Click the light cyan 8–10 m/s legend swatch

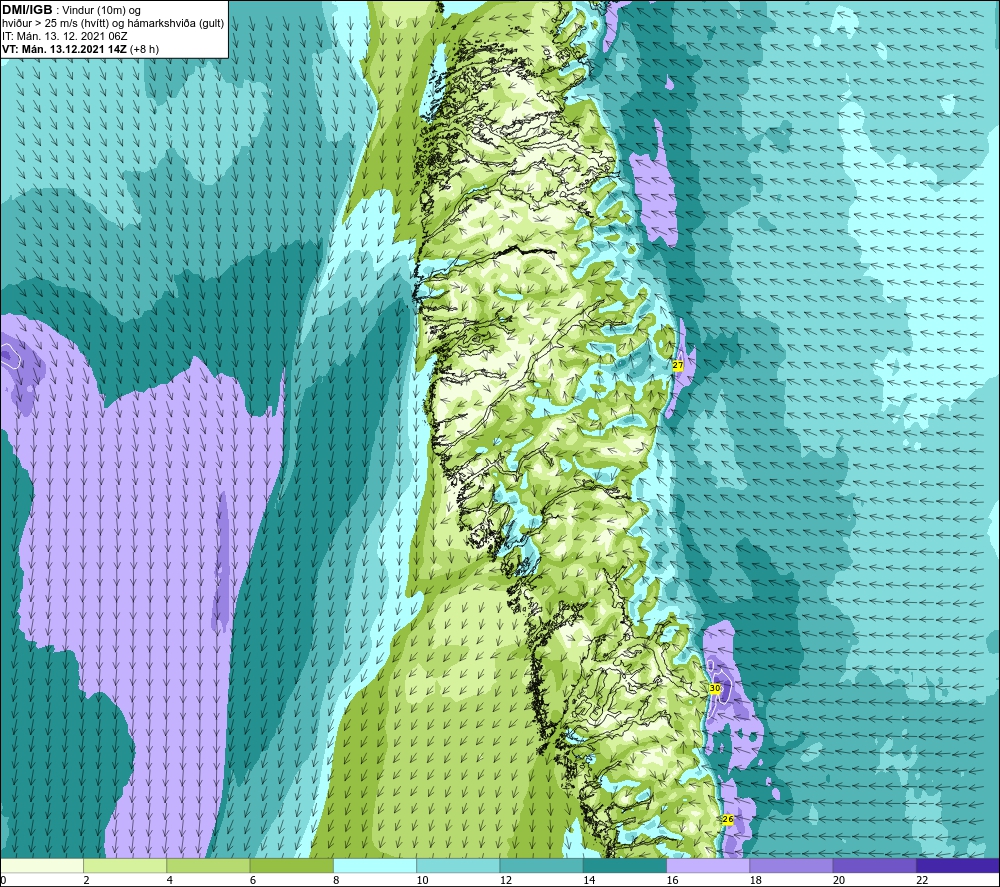click(x=375, y=865)
